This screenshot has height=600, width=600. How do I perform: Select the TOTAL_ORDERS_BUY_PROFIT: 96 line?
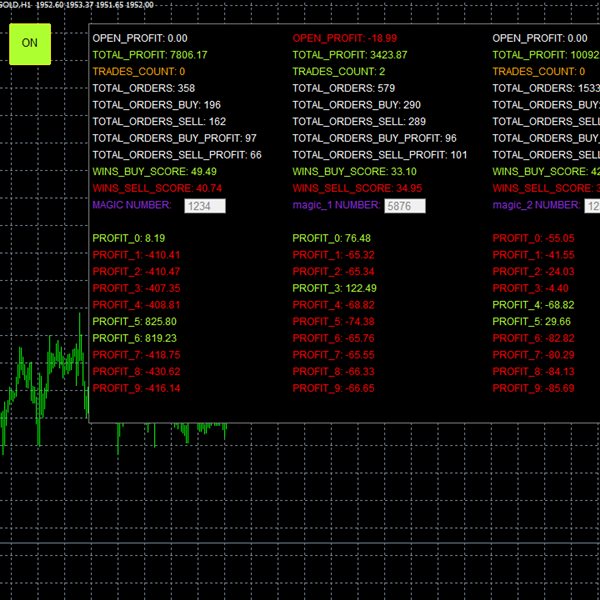[x=374, y=138]
